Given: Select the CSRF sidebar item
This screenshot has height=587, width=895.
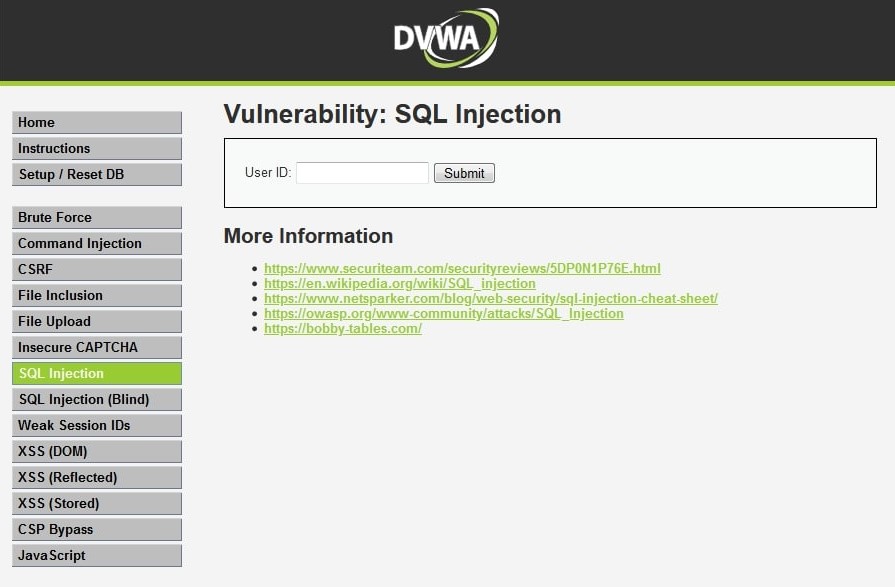Looking at the screenshot, I should (97, 270).
